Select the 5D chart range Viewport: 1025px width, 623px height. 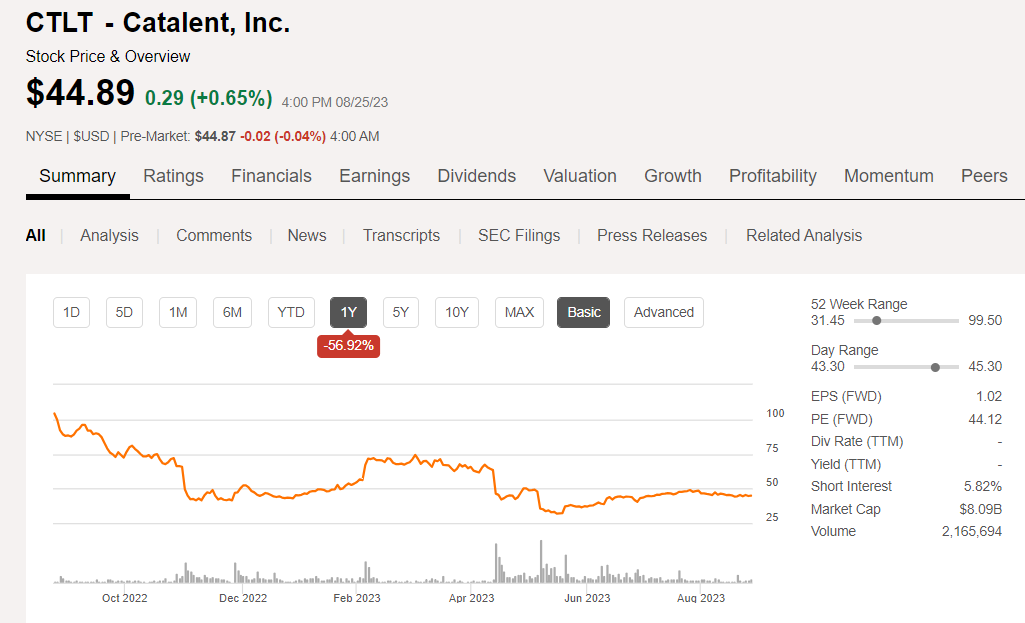(x=124, y=312)
